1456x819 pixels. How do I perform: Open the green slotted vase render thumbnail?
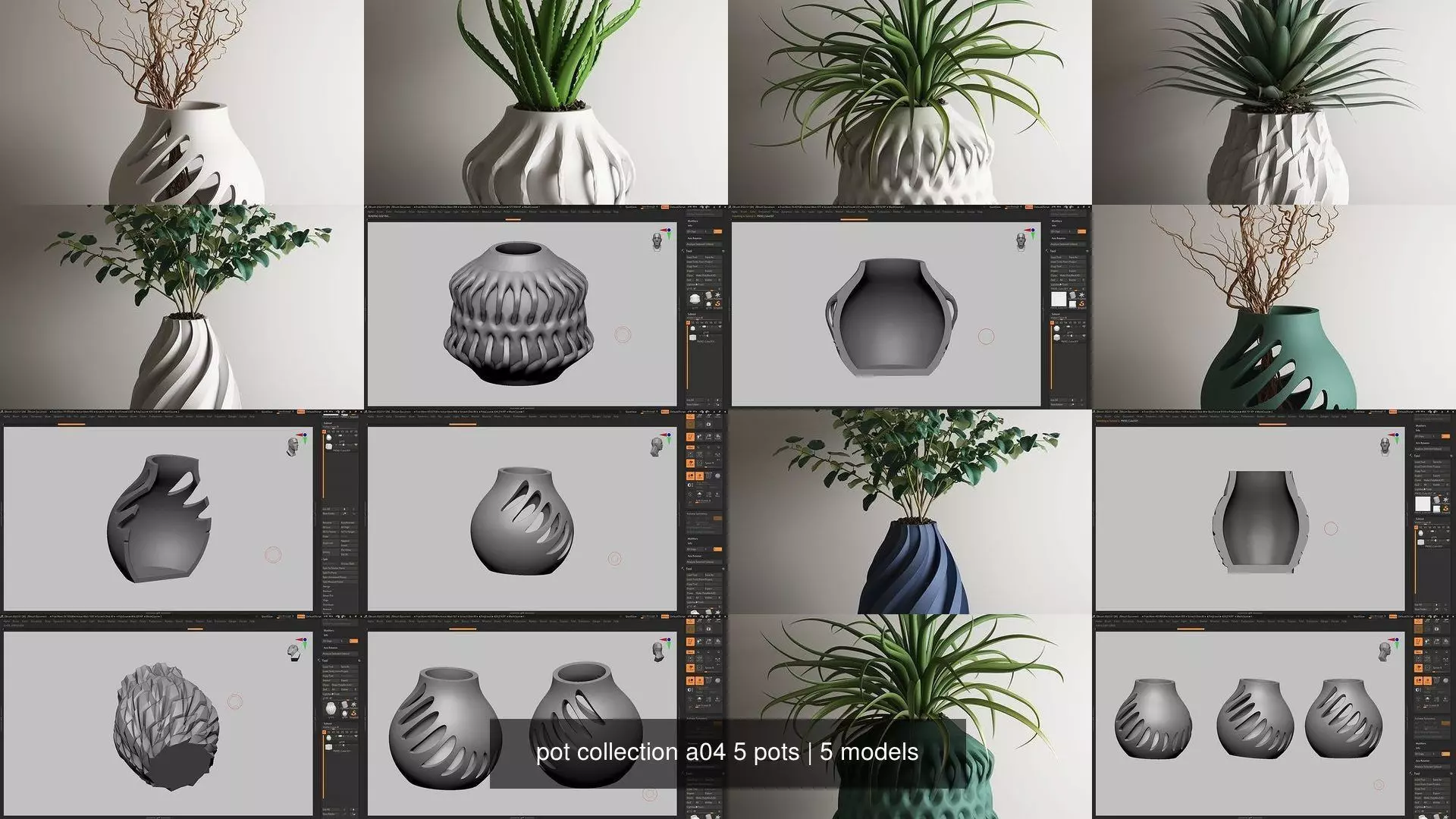[x=1274, y=307]
